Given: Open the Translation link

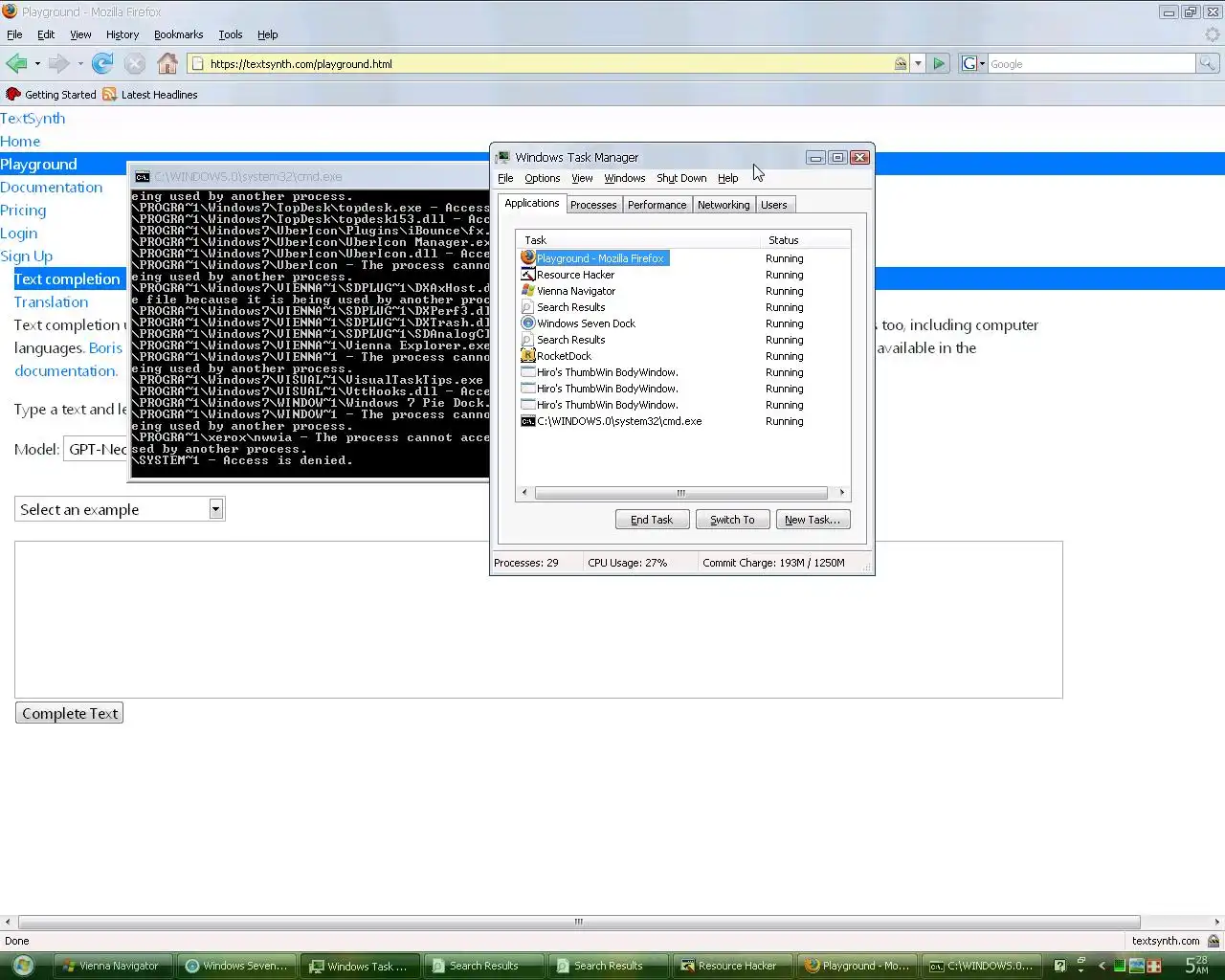Looking at the screenshot, I should click(51, 302).
